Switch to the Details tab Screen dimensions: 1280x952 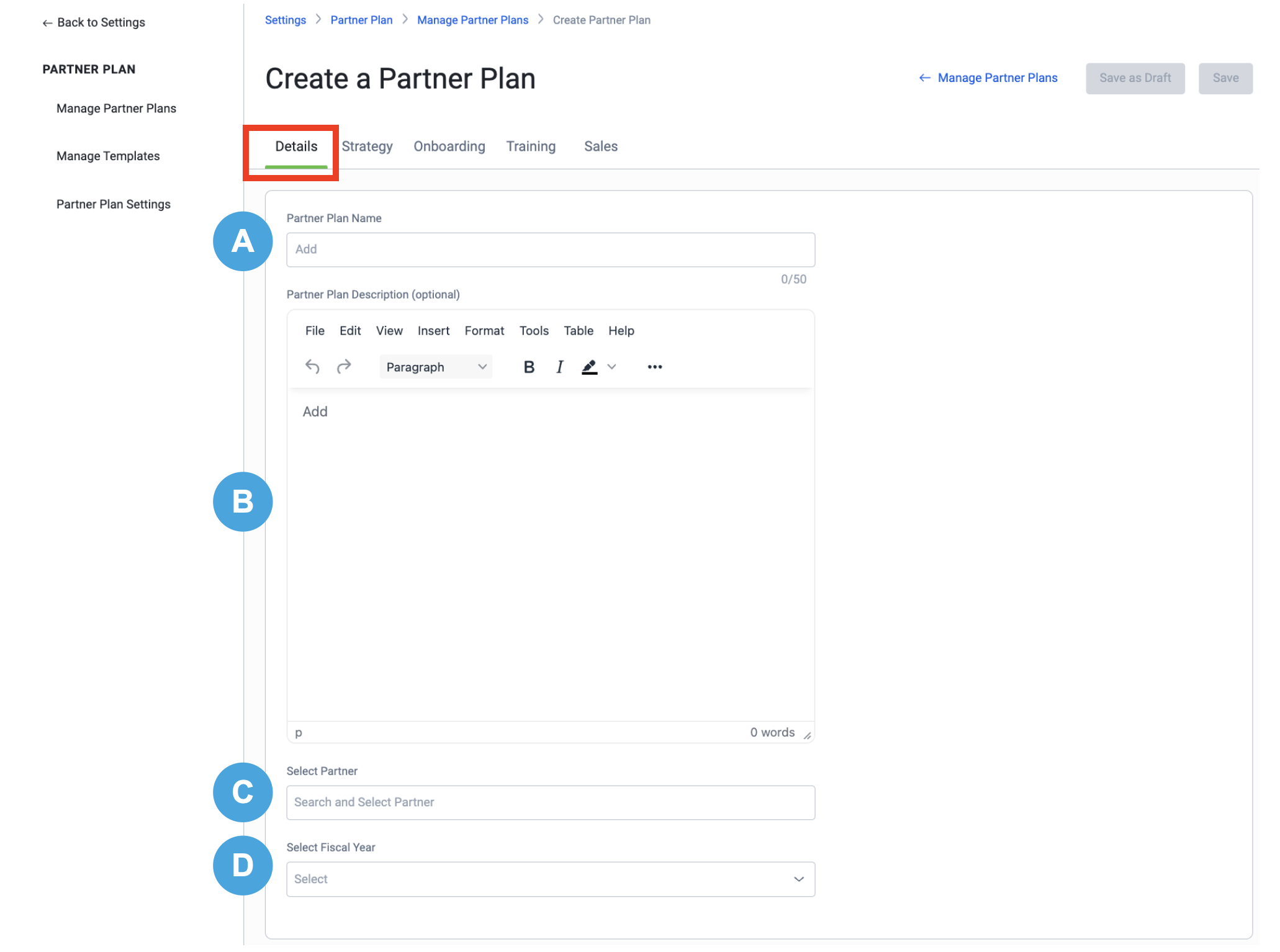click(x=296, y=147)
